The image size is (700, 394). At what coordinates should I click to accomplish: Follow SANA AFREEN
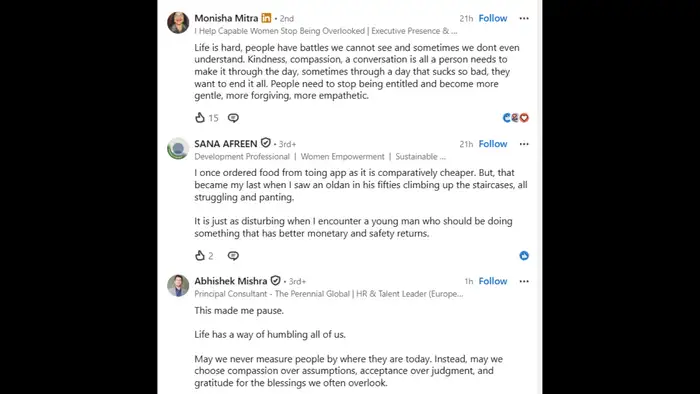click(493, 144)
